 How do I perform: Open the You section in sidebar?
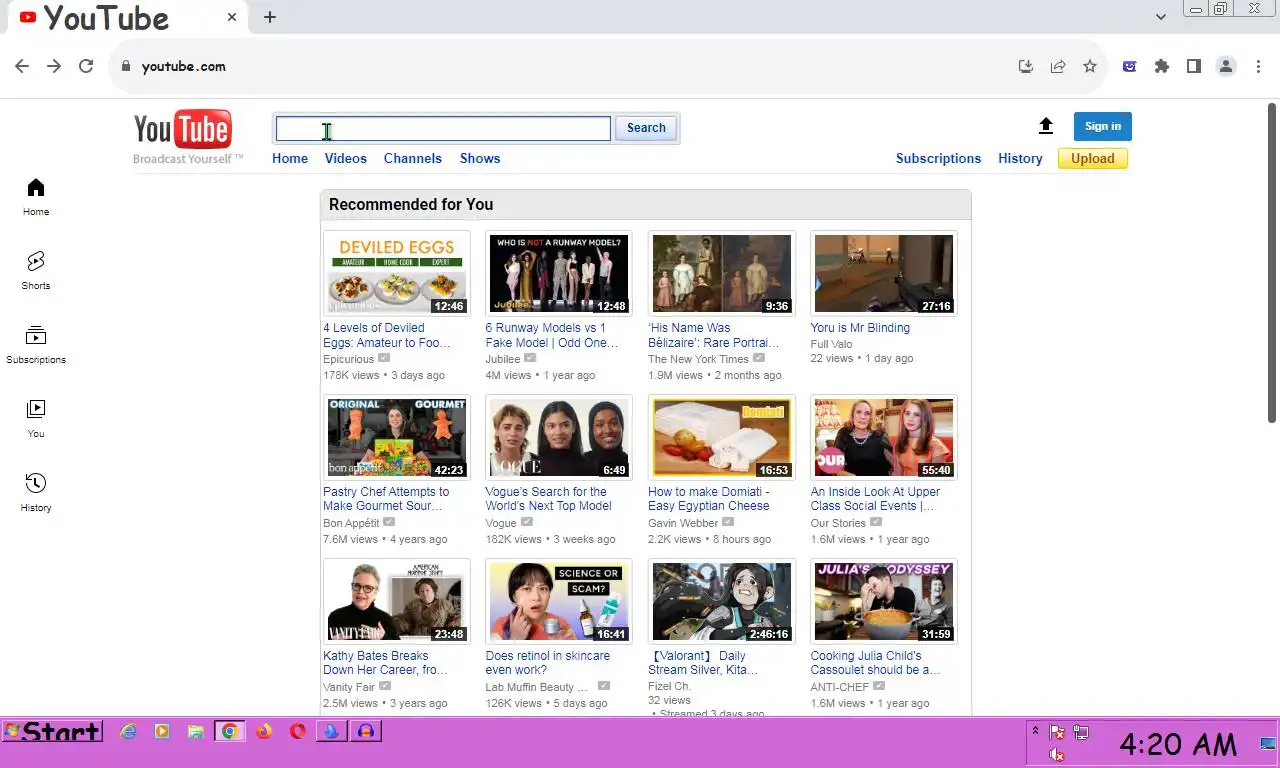[x=36, y=419]
